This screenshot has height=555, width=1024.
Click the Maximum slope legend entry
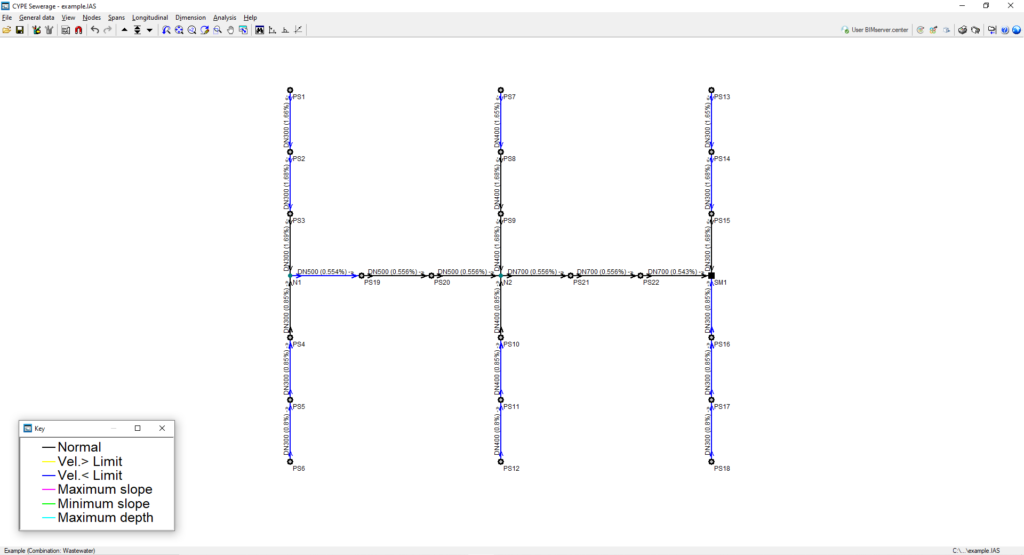coord(104,490)
